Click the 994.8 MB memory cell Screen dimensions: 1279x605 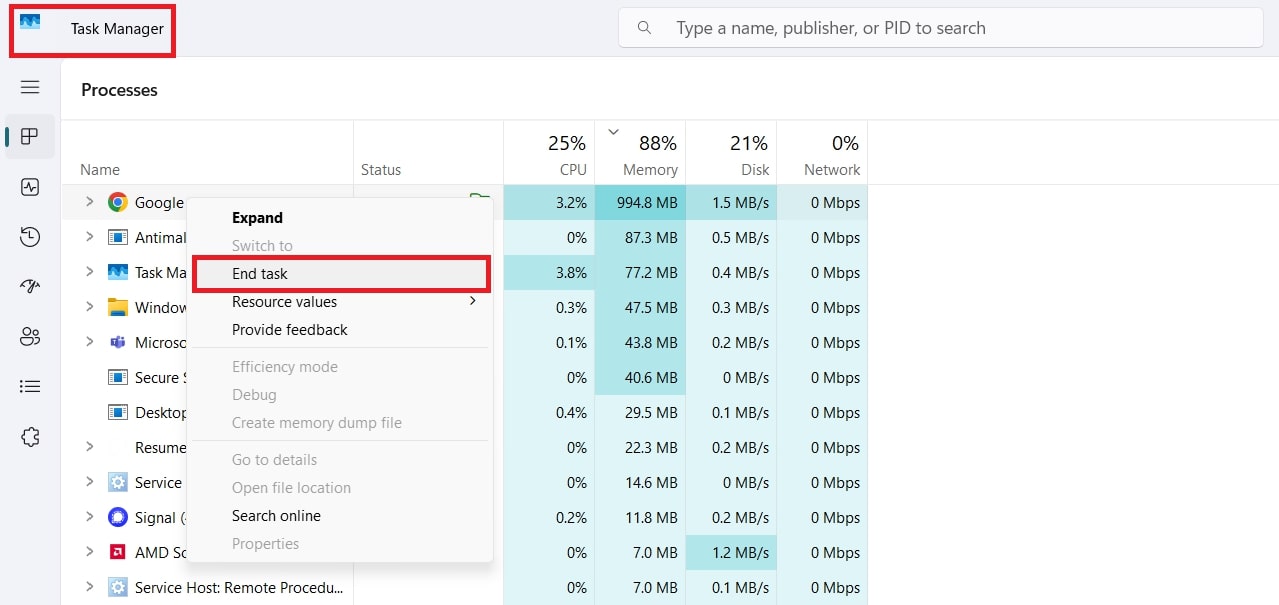click(640, 202)
